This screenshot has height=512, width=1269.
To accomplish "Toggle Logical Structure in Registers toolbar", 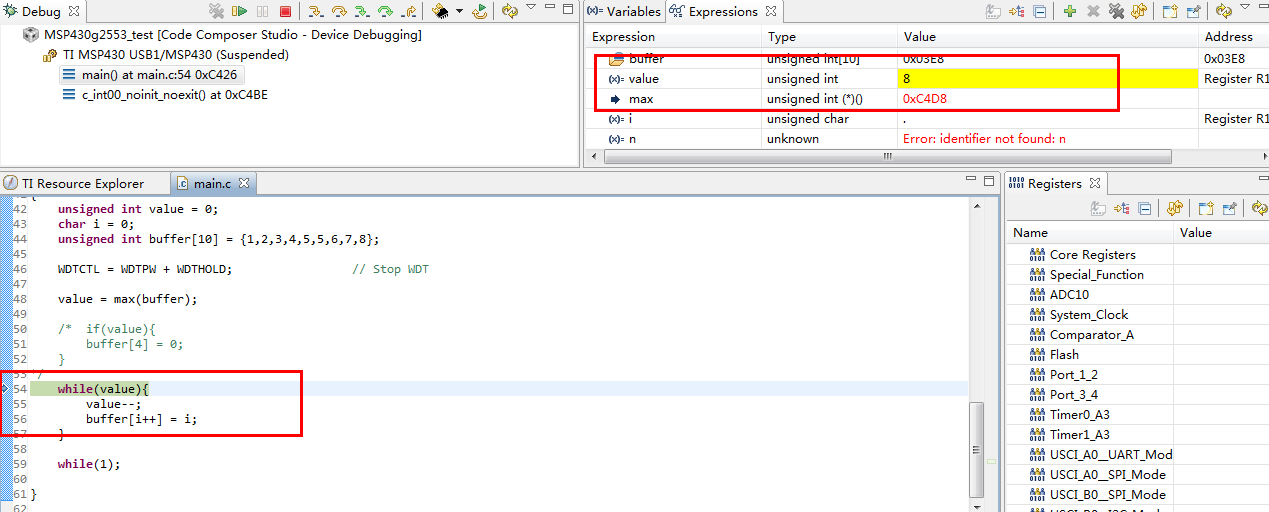I will pos(1121,208).
